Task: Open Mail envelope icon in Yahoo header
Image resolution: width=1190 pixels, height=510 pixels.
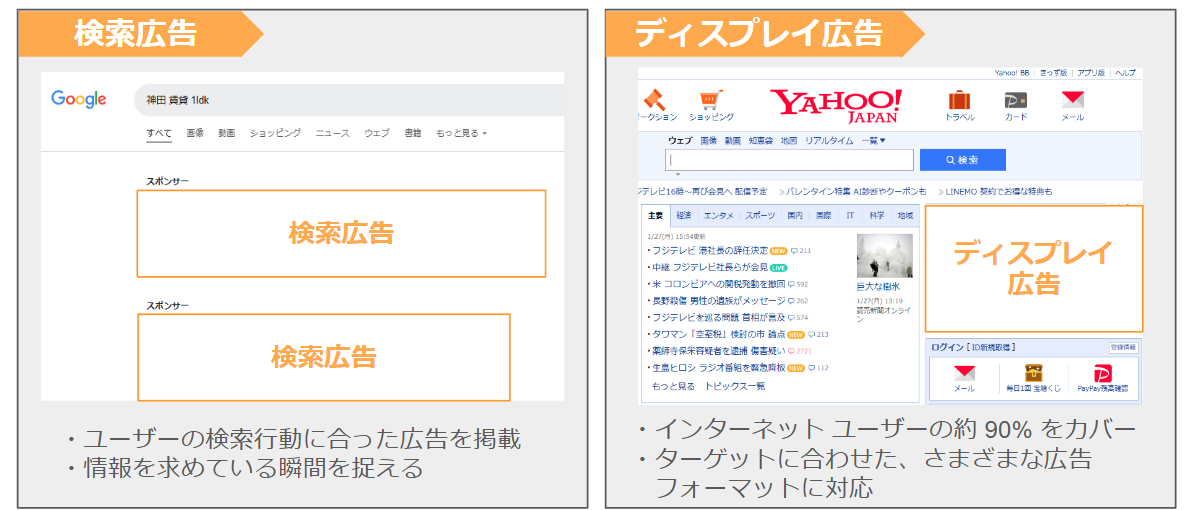Action: 1072,99
